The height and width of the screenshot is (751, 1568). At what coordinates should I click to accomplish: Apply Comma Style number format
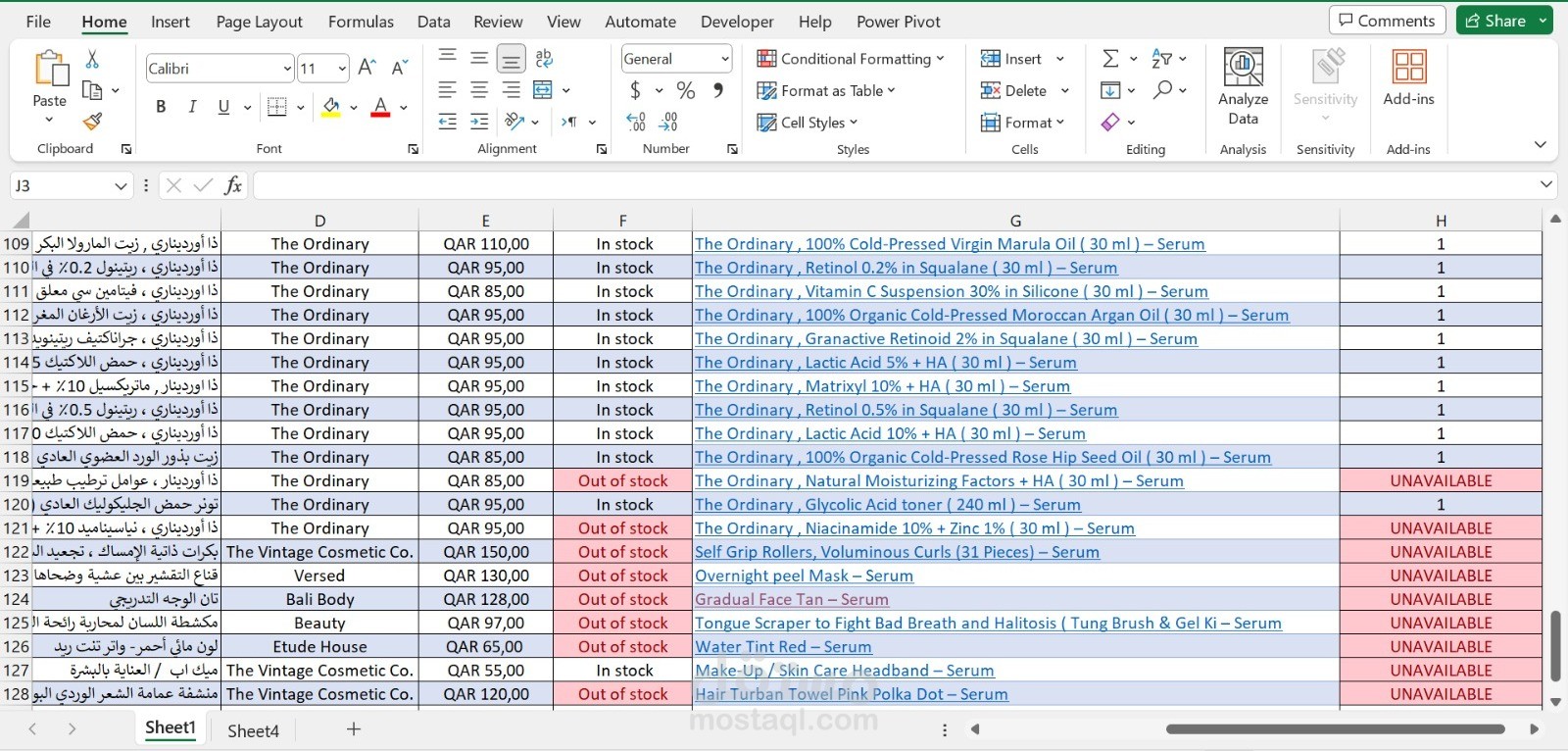(x=718, y=90)
